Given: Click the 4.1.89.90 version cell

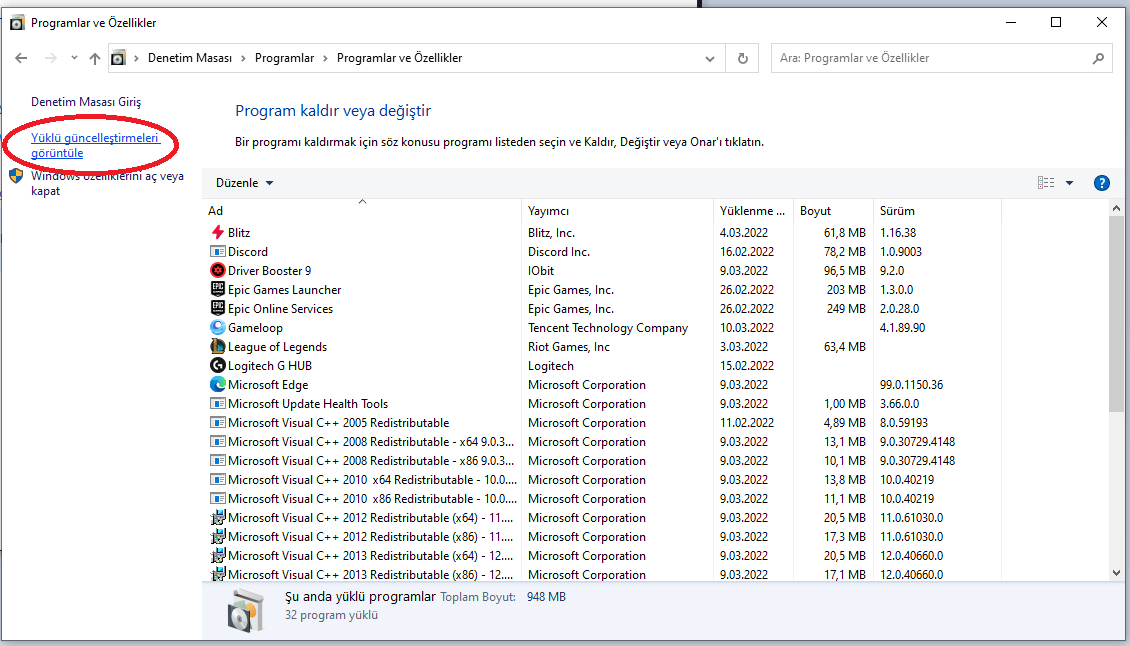Looking at the screenshot, I should [902, 328].
